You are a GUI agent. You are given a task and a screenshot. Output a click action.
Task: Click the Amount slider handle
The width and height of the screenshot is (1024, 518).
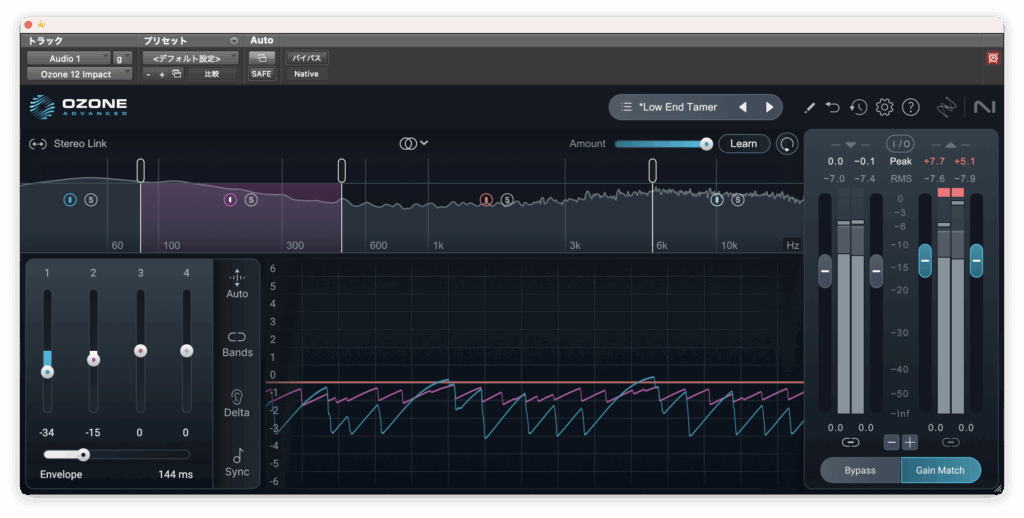coord(706,144)
